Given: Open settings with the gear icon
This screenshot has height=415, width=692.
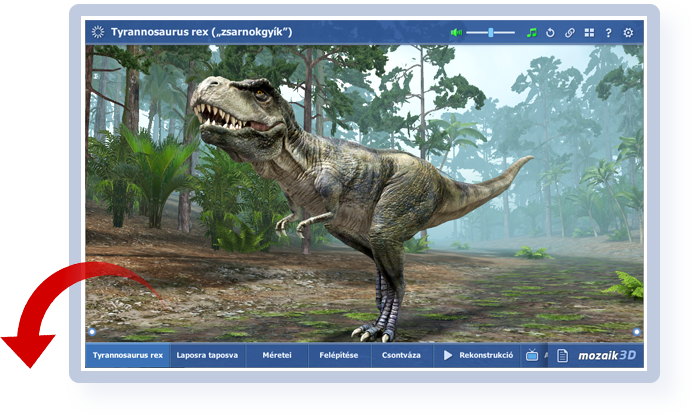Looking at the screenshot, I should (628, 32).
